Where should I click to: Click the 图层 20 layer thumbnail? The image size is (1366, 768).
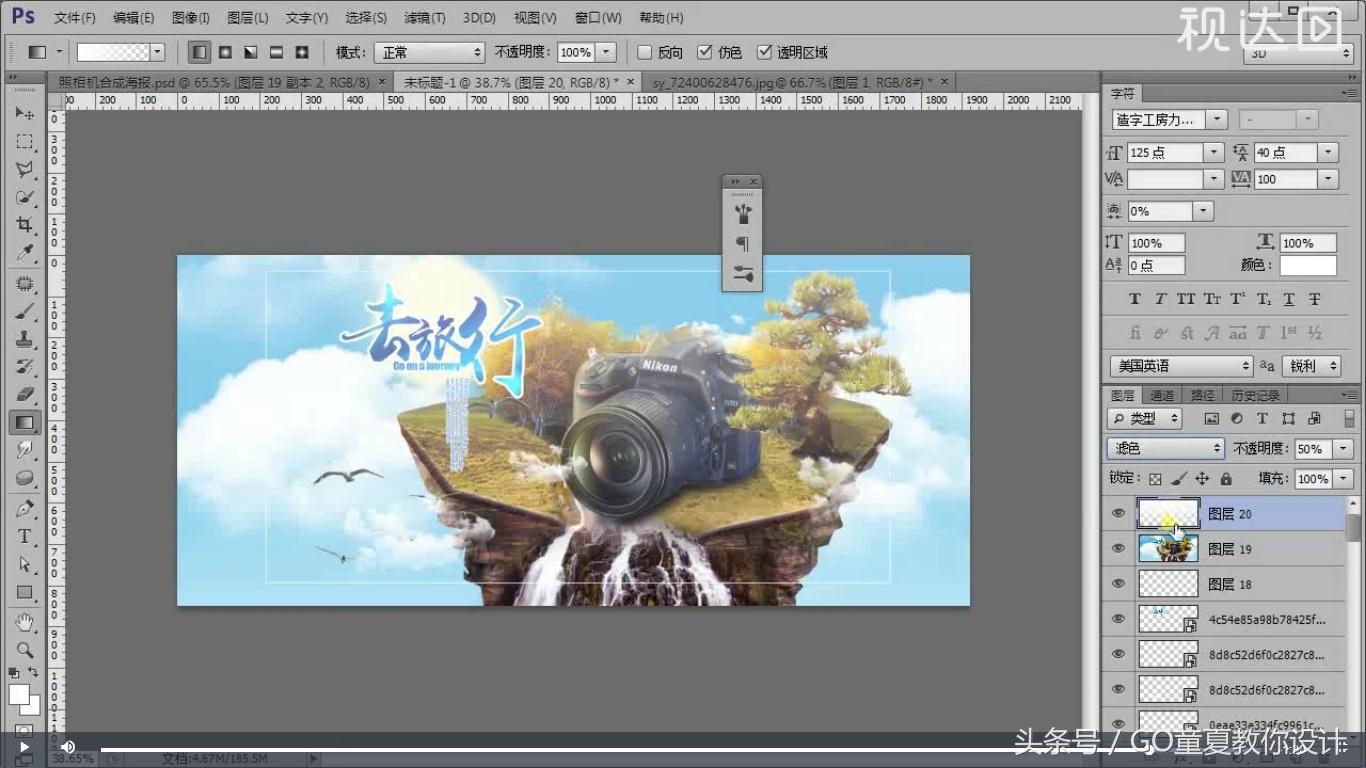pyautogui.click(x=1168, y=512)
